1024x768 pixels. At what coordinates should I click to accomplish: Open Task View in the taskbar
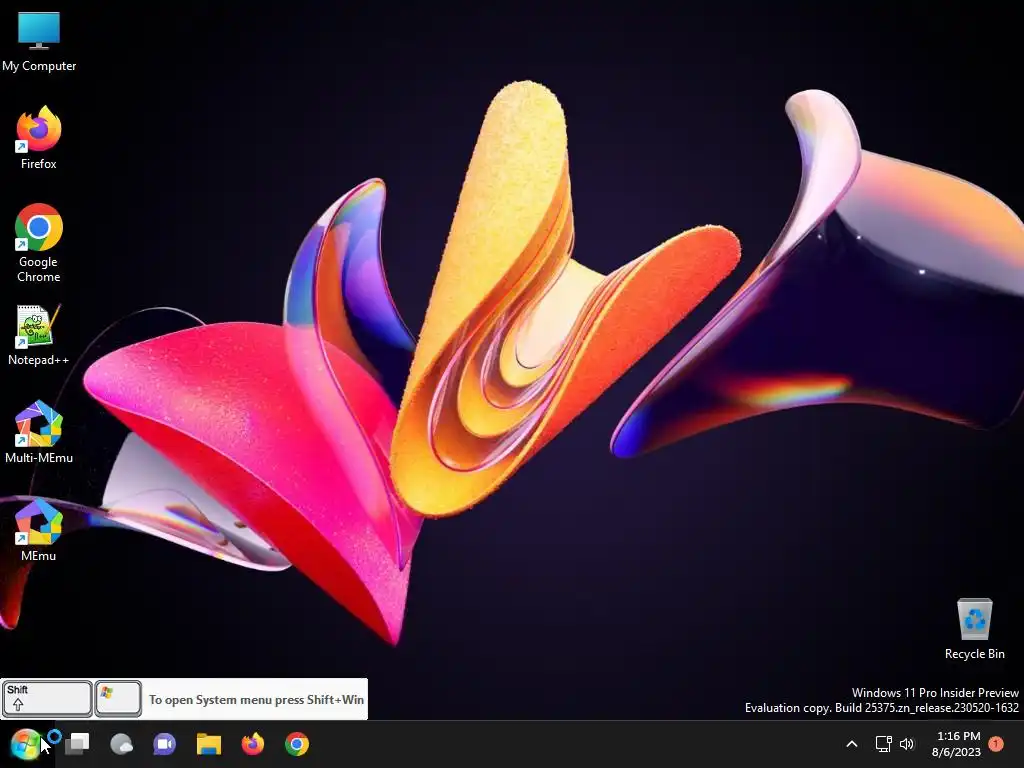click(78, 744)
